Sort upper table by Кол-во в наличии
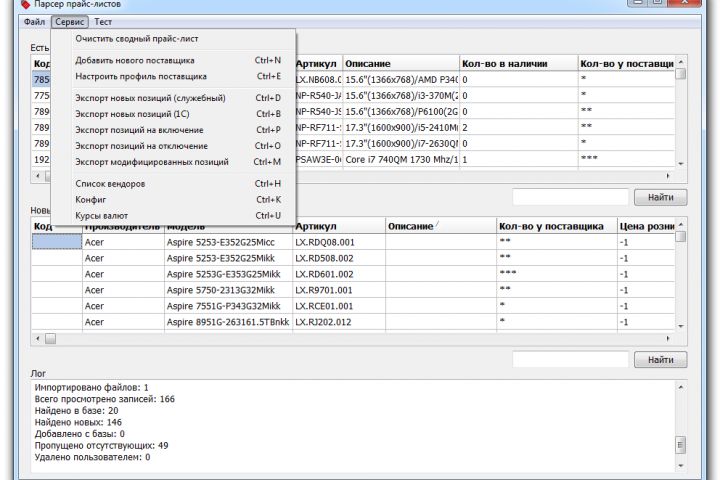 tap(518, 64)
